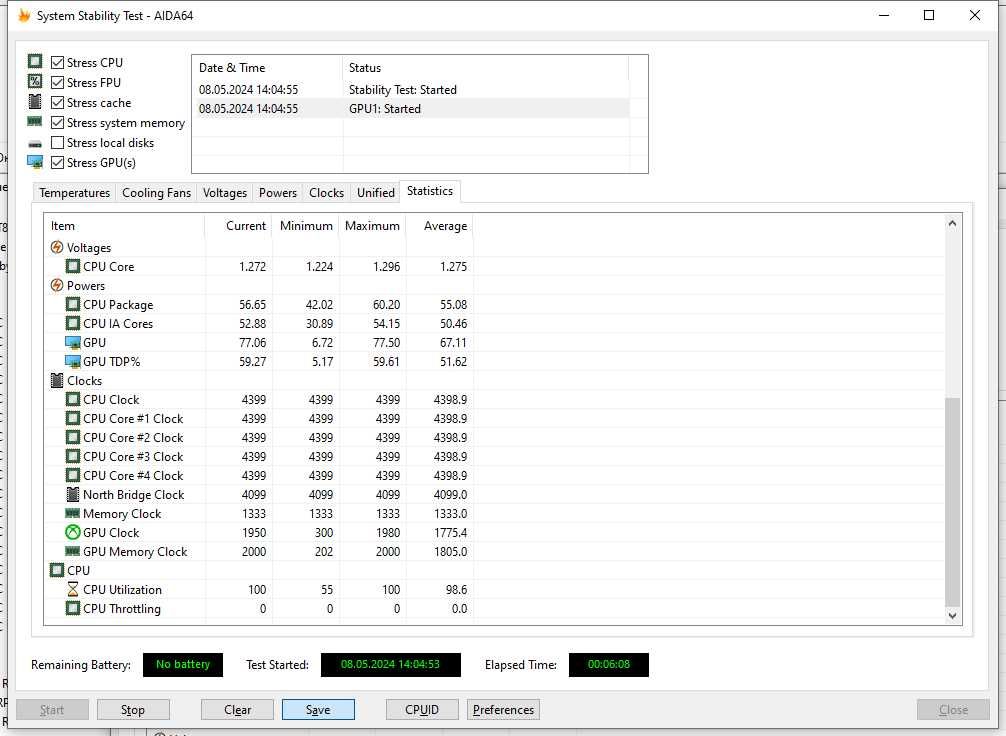Click the Minimum column header
Screen dimensions: 1006x736
[305, 226]
